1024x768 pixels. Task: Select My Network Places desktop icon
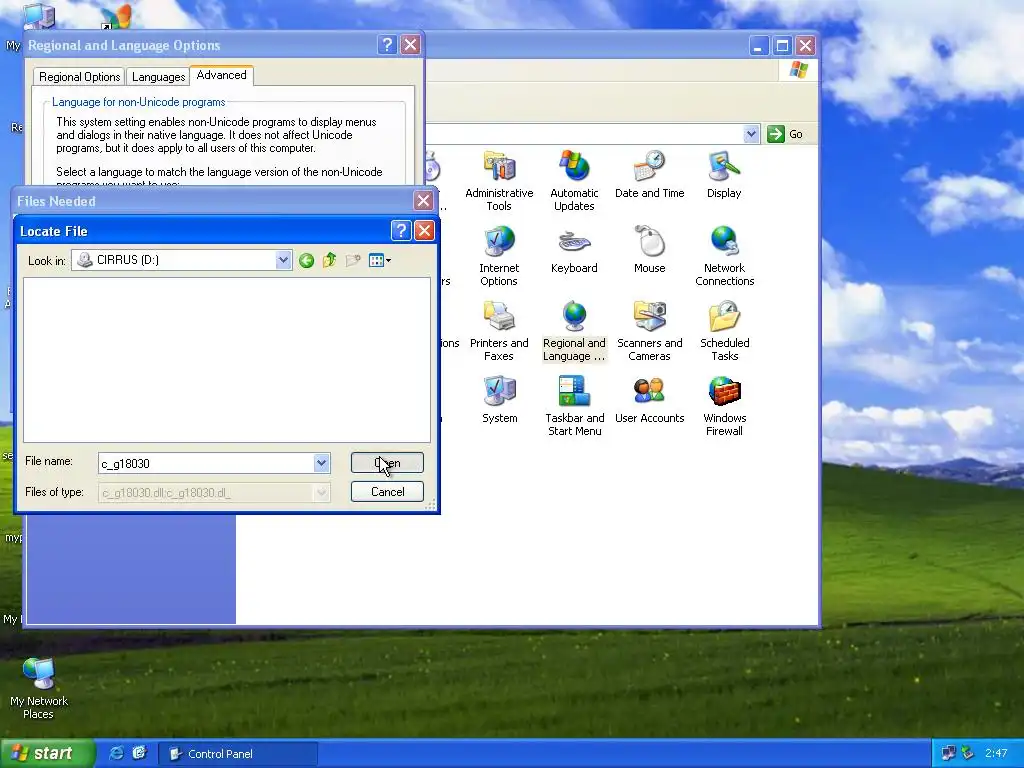tap(39, 688)
